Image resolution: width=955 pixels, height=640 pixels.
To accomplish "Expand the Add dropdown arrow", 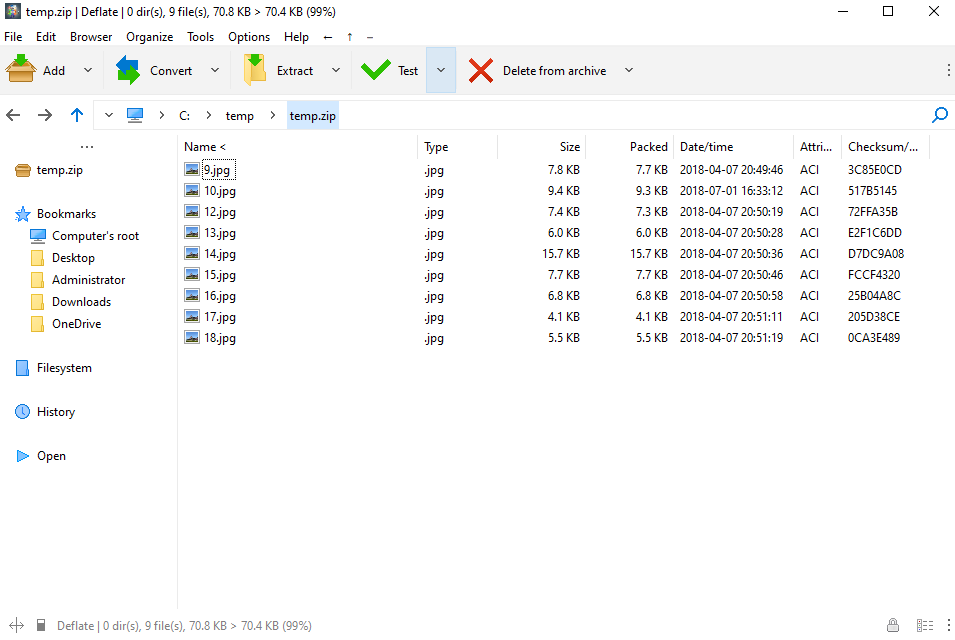I will (x=88, y=70).
